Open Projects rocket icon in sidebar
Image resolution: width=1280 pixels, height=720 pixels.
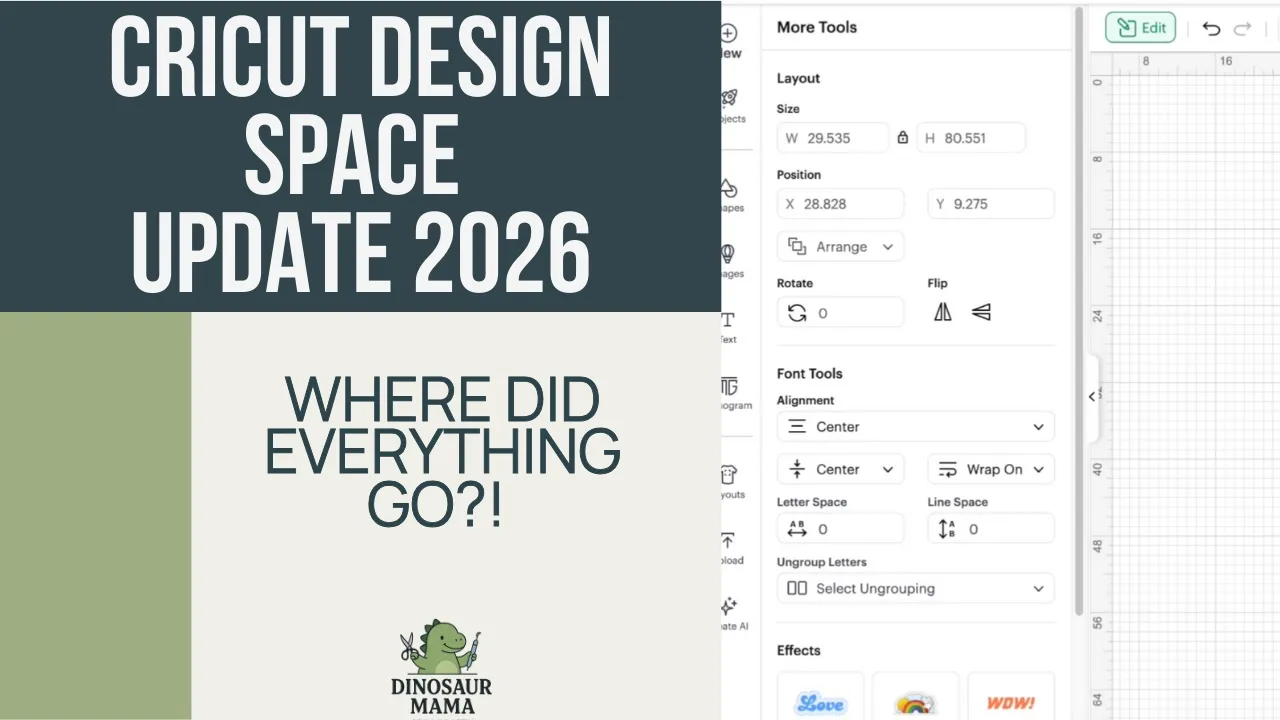click(729, 98)
